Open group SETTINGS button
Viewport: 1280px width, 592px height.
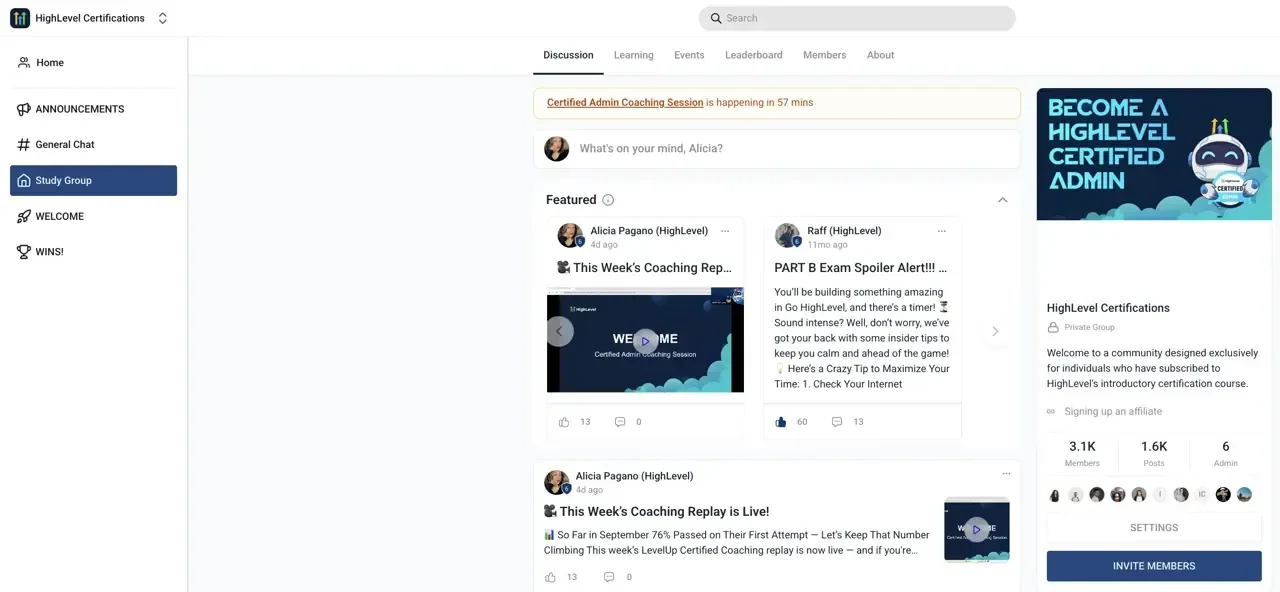1154,528
